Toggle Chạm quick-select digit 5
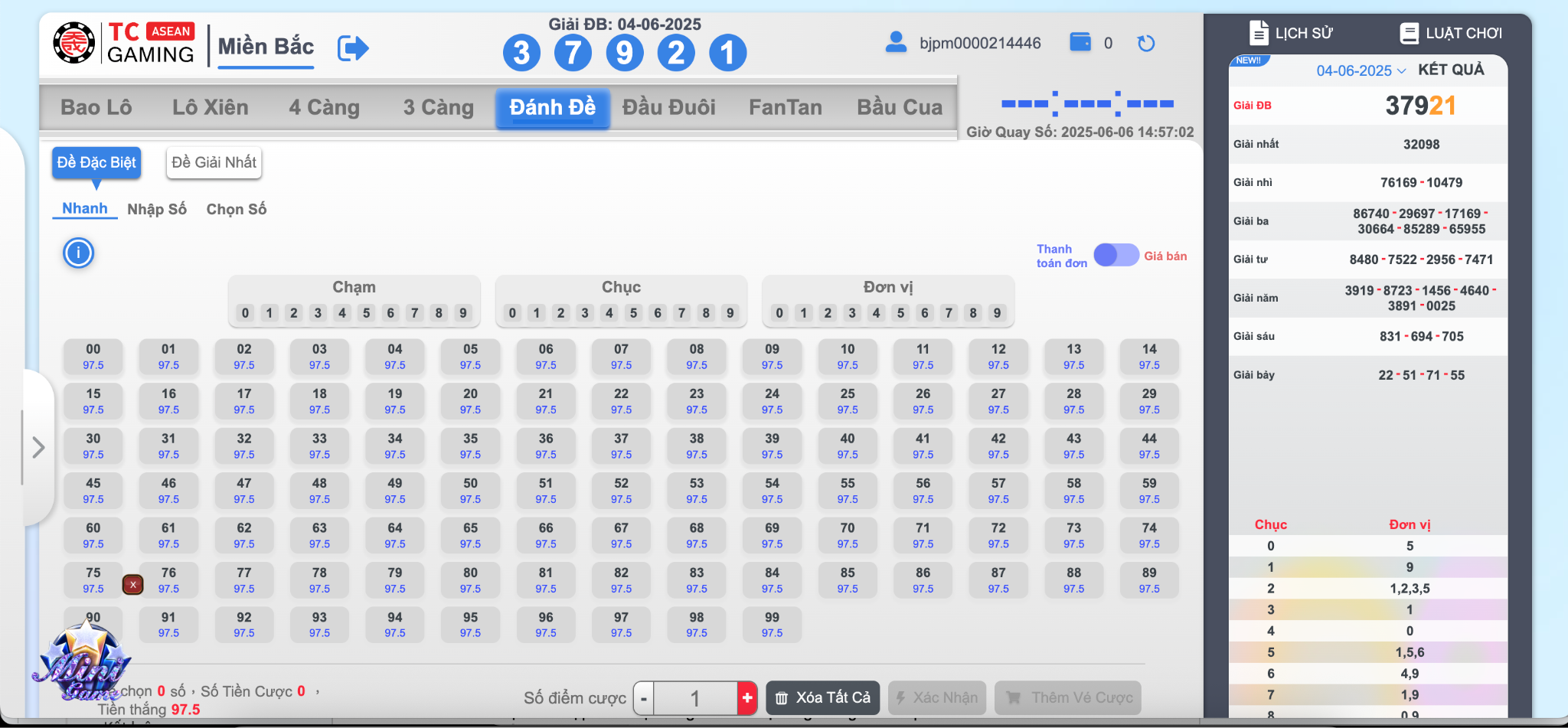 (366, 312)
